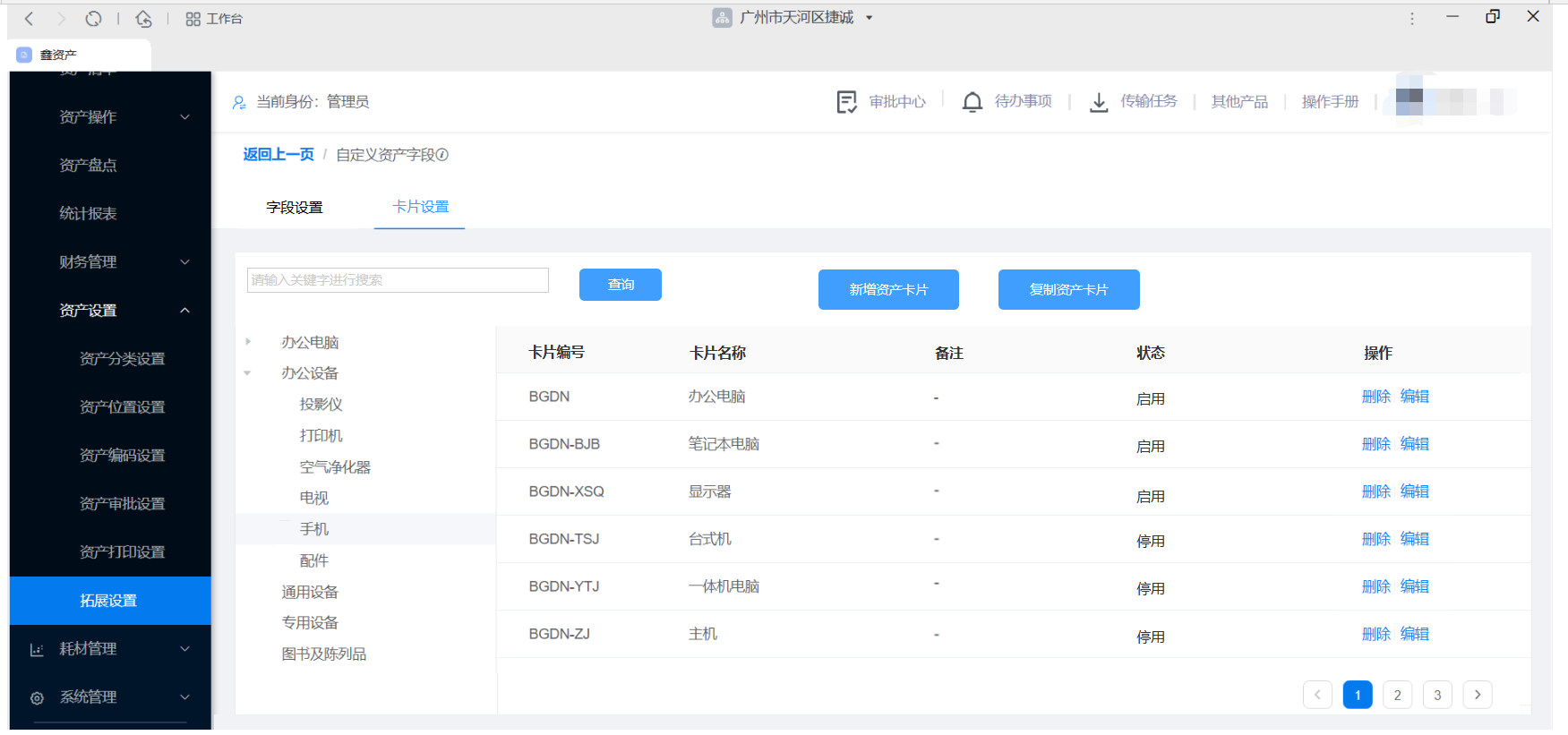Screen dimensions: 1568x735
Task: Select 投影仪 in the category tree
Action: (321, 405)
